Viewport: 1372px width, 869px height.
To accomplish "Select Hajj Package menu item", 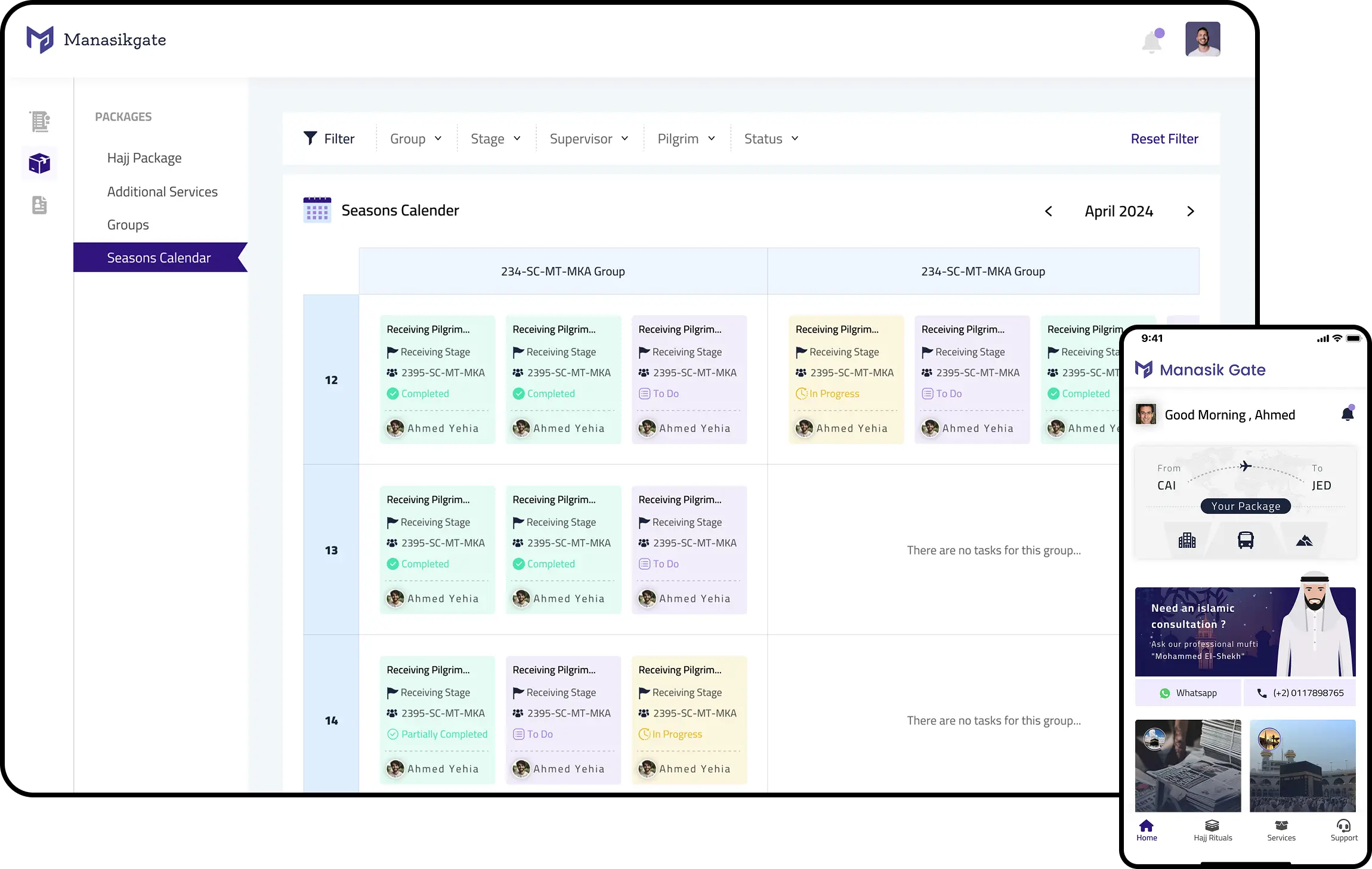I will (144, 158).
